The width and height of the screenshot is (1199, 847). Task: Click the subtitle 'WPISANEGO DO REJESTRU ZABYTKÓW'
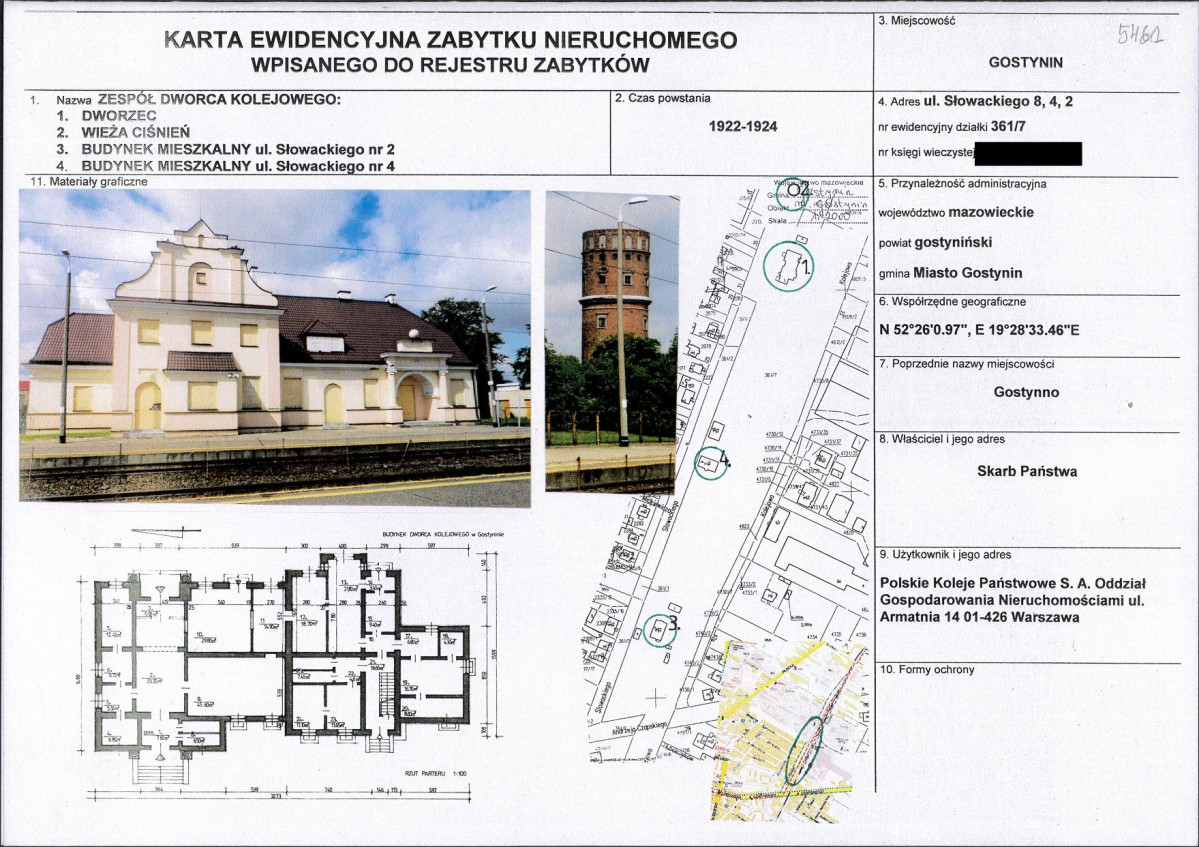[450, 65]
